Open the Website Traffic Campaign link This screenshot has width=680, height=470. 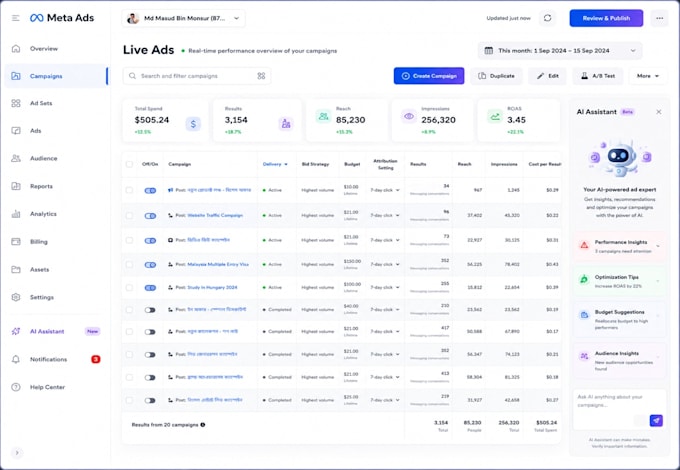(x=215, y=215)
